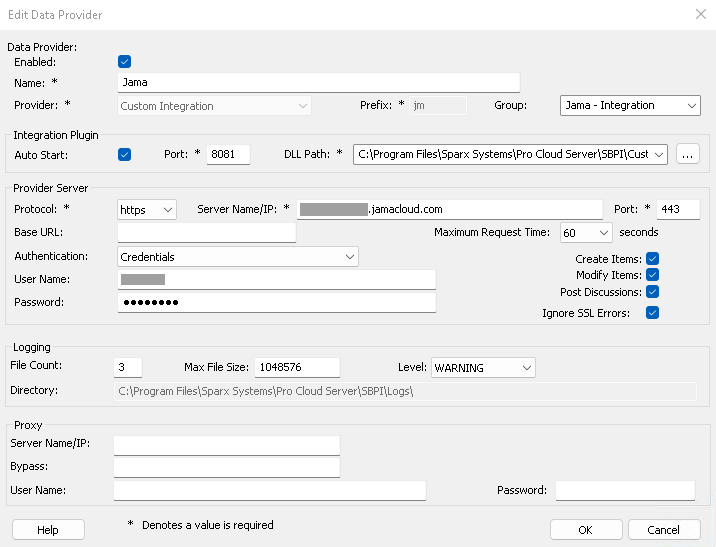The height and width of the screenshot is (547, 716).
Task: Toggle the Modify Items checkbox
Action: click(x=652, y=275)
